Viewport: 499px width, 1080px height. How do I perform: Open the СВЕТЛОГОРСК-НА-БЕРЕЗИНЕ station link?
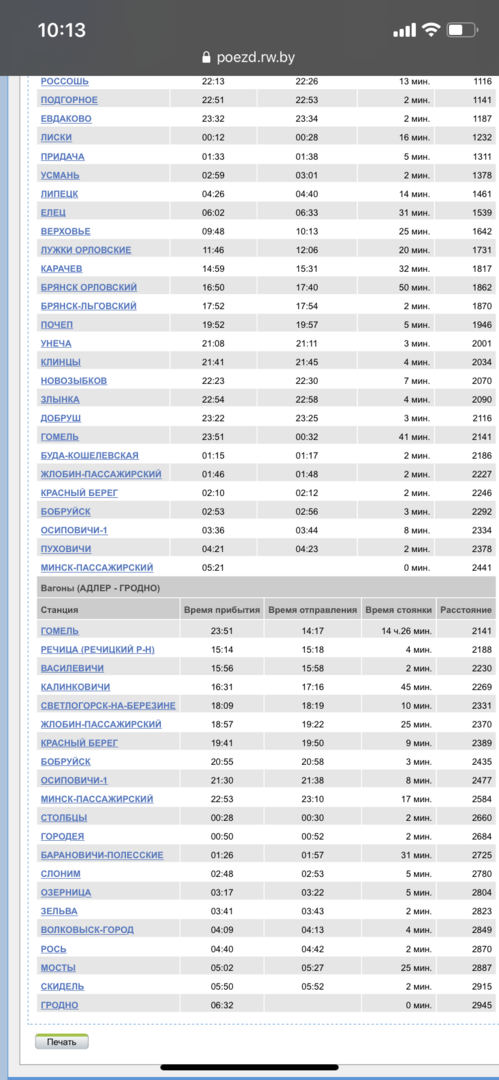pyautogui.click(x=108, y=705)
